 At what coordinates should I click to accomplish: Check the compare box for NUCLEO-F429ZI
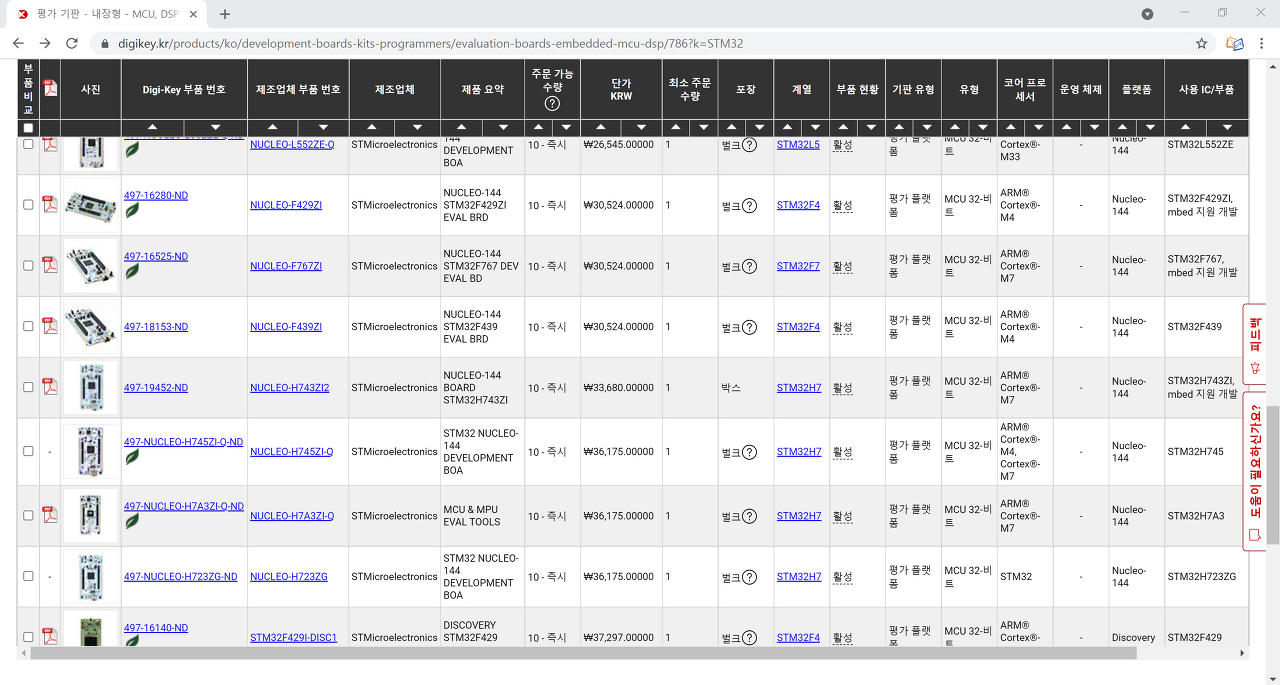click(28, 205)
